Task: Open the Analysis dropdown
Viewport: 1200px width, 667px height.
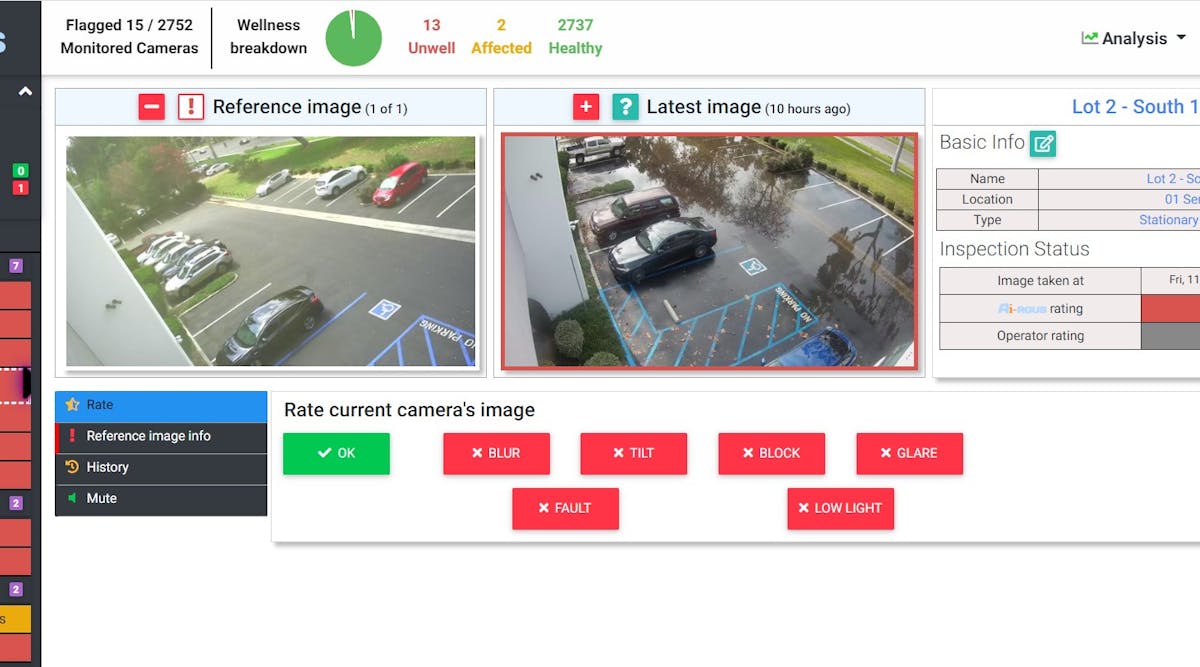Action: (x=1133, y=38)
